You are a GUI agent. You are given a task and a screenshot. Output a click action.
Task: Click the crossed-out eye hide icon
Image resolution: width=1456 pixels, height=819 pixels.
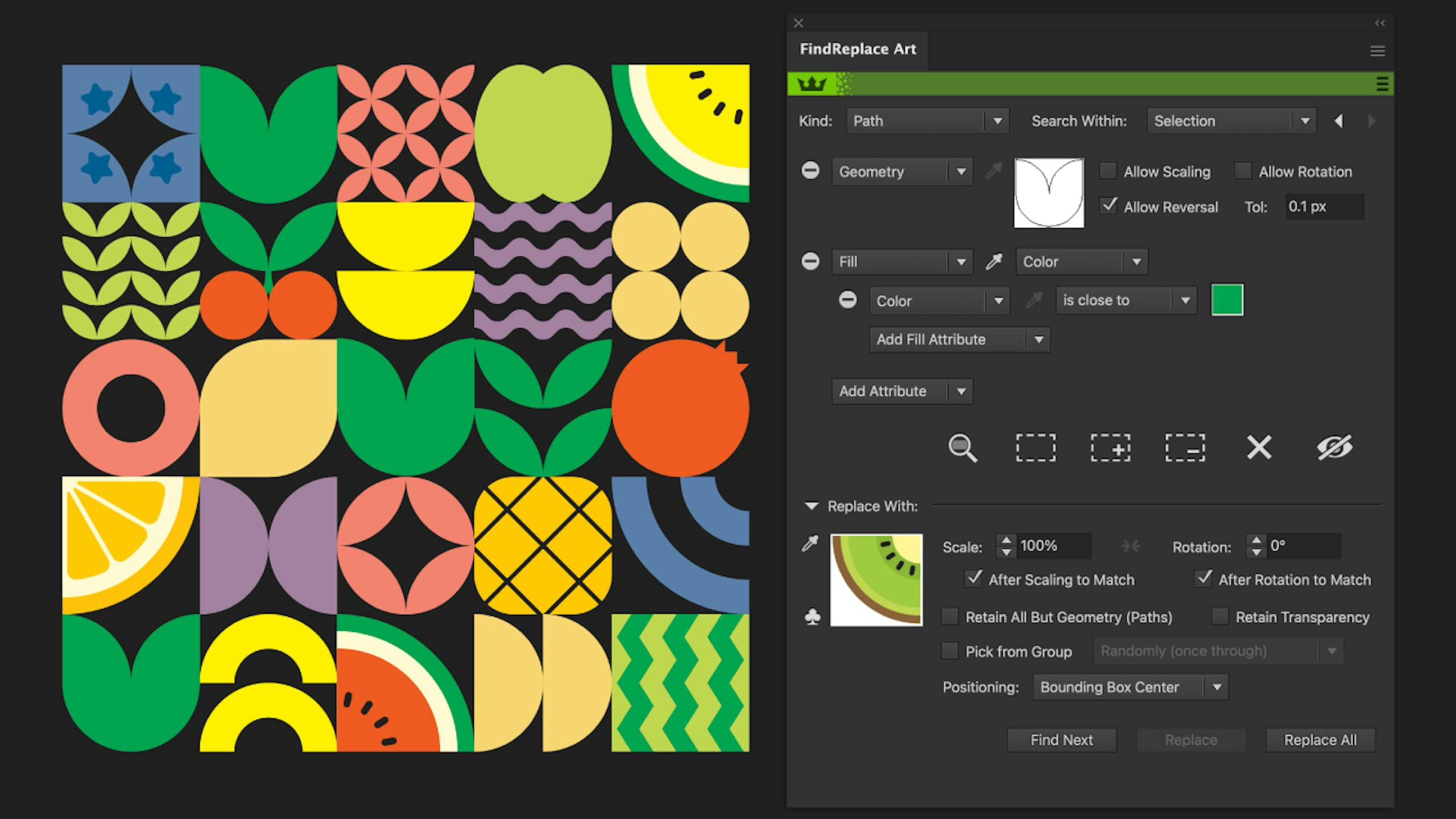pos(1334,448)
